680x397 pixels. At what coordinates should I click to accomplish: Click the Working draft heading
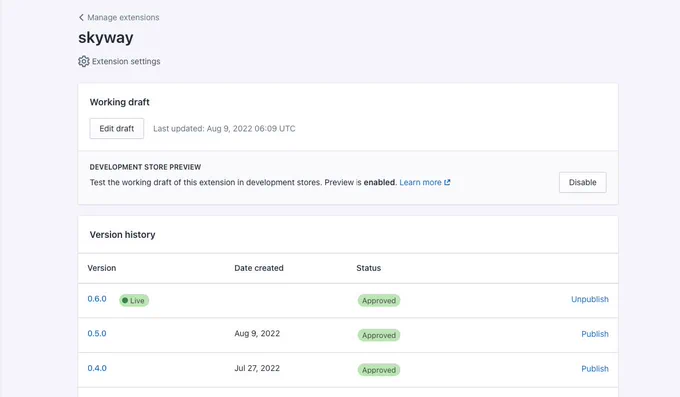pyautogui.click(x=120, y=102)
